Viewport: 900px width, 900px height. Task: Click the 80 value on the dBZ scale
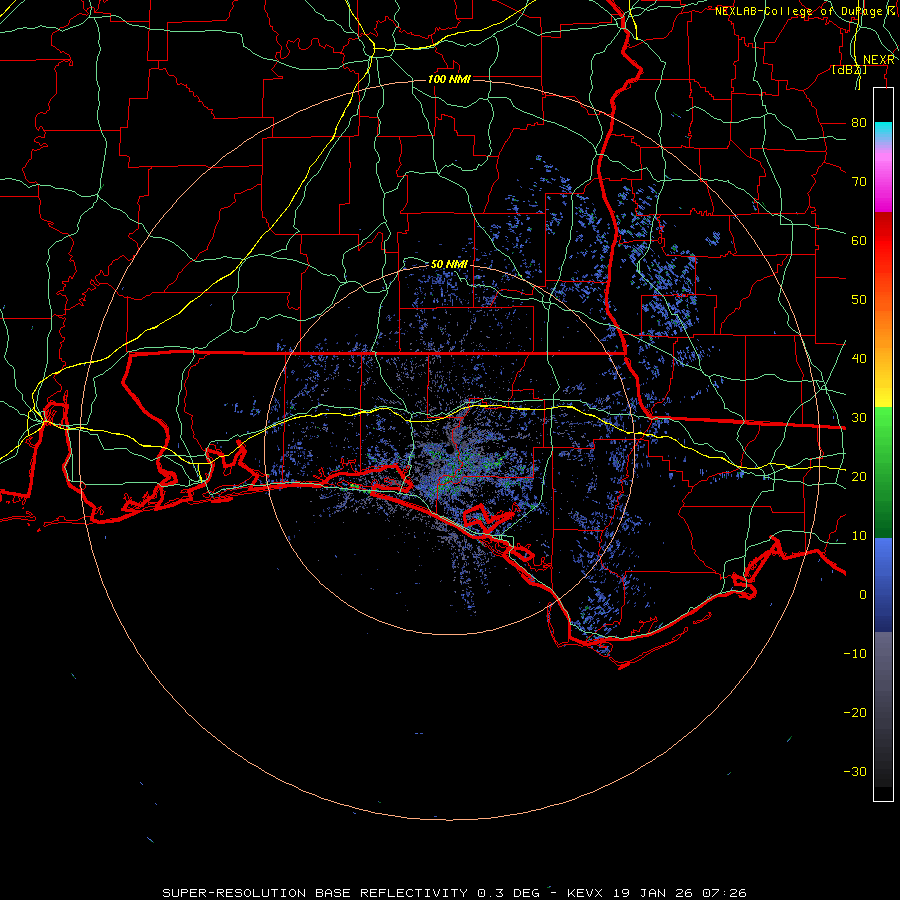coord(859,122)
